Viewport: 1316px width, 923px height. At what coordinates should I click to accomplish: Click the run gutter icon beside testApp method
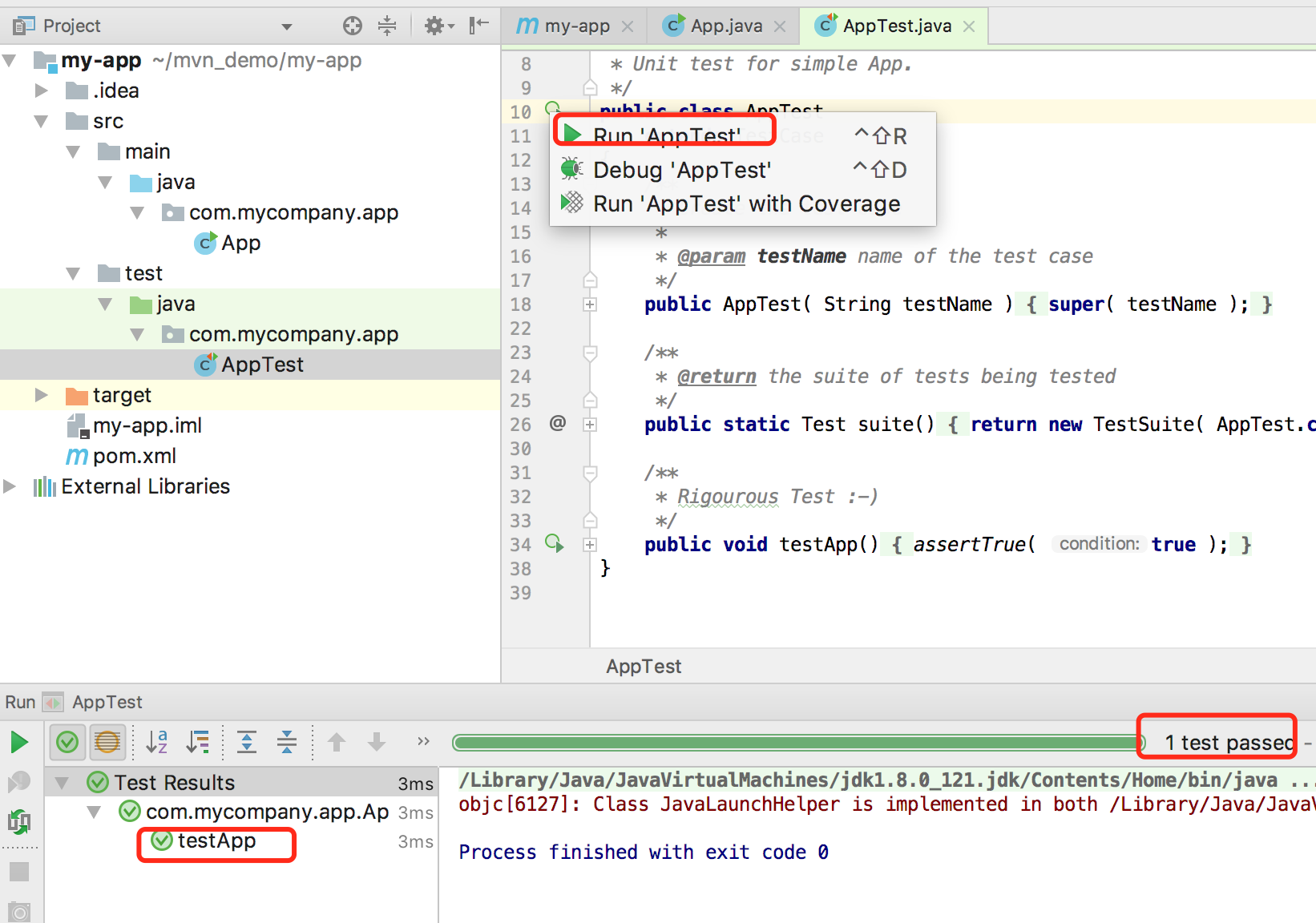(555, 543)
